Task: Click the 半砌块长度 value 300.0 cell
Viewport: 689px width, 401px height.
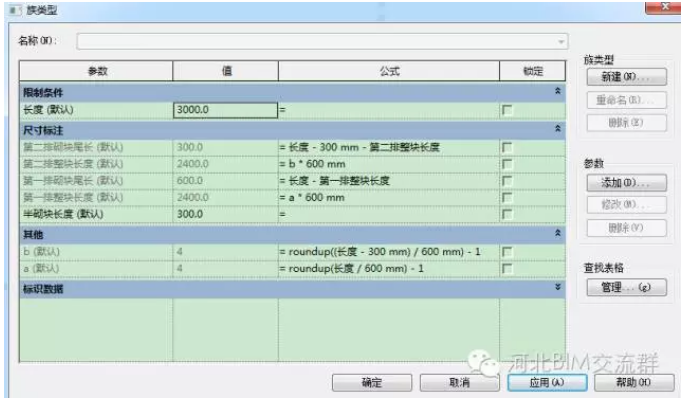Action: [x=225, y=214]
